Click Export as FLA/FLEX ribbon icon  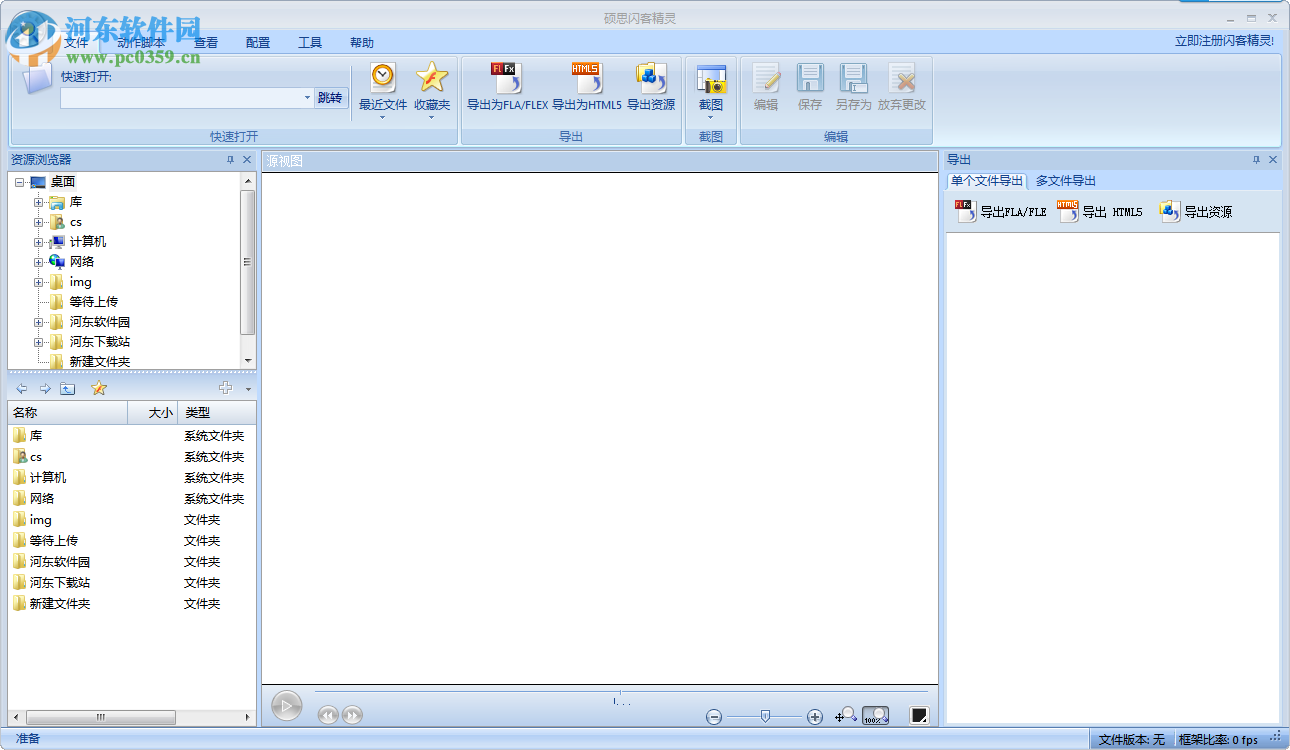point(506,78)
